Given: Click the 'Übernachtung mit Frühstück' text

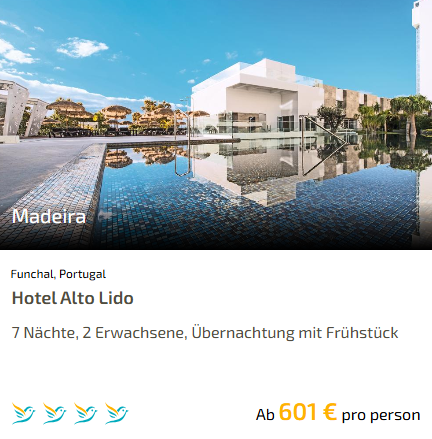Looking at the screenshot, I should (x=295, y=333).
